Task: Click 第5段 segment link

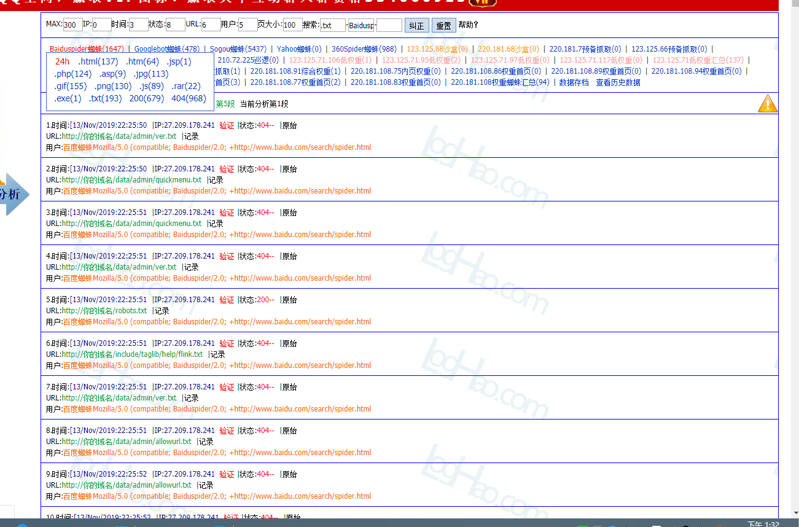Action: point(225,104)
